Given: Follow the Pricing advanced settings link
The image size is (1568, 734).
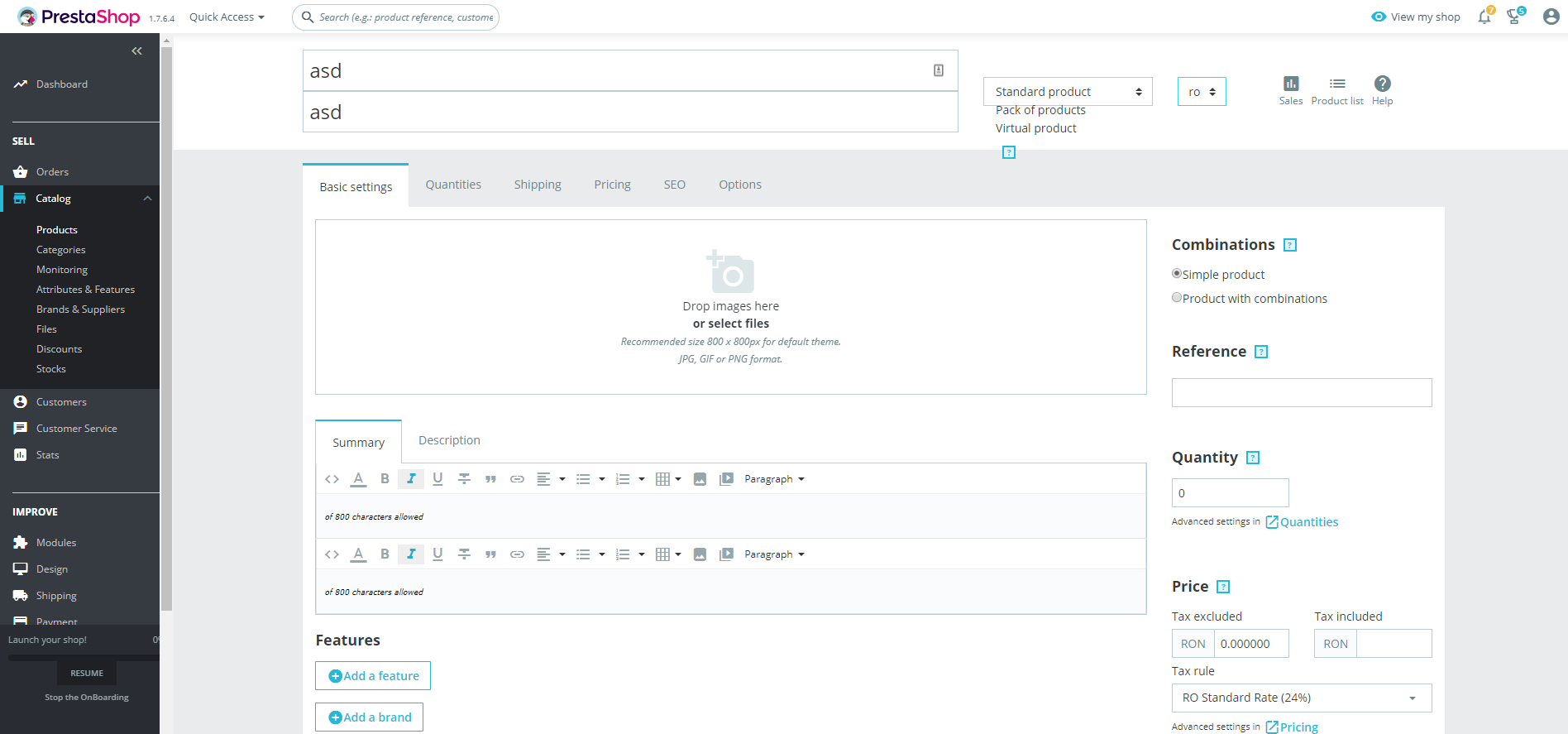Looking at the screenshot, I should tap(1292, 727).
